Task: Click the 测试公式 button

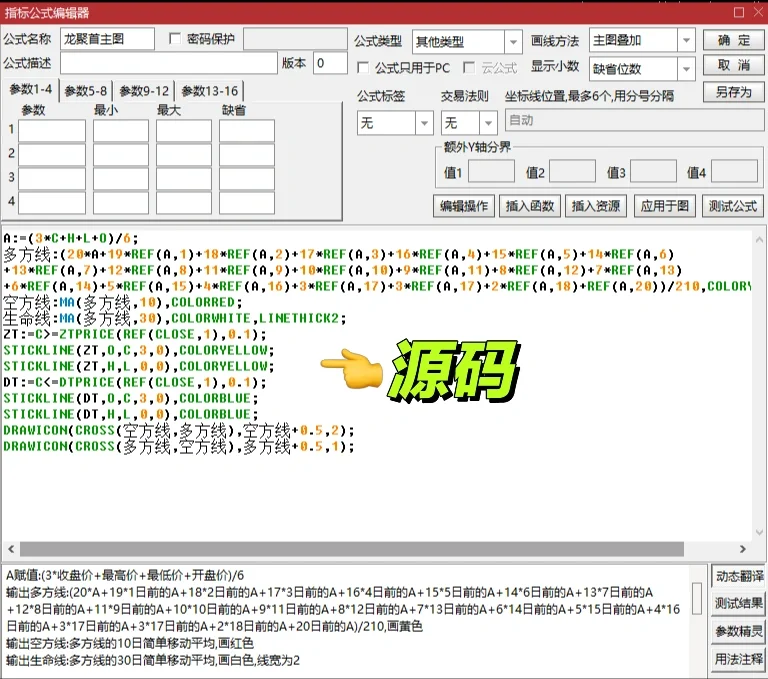Action: pyautogui.click(x=733, y=206)
